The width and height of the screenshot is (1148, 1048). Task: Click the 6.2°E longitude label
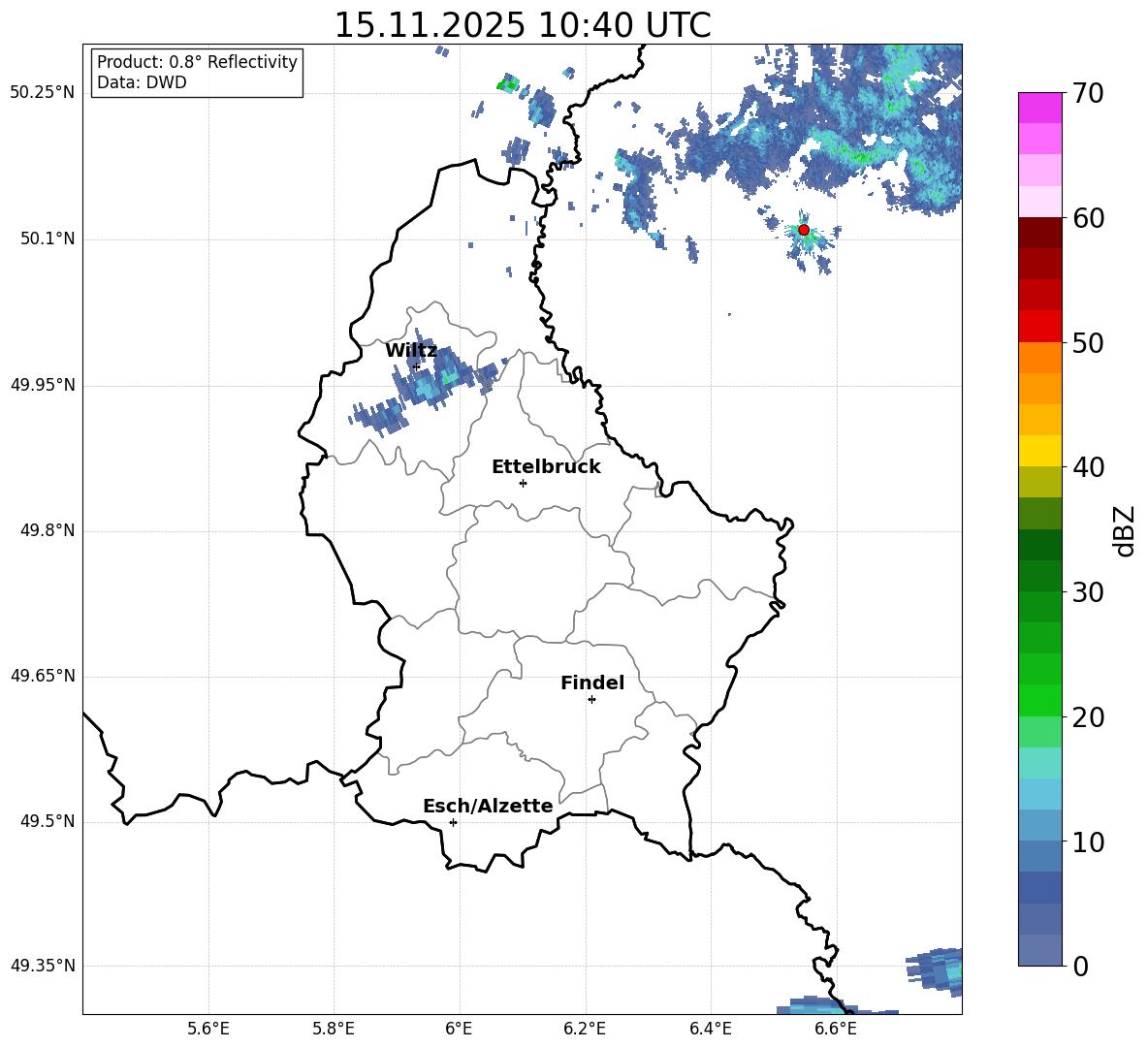pyautogui.click(x=585, y=1029)
